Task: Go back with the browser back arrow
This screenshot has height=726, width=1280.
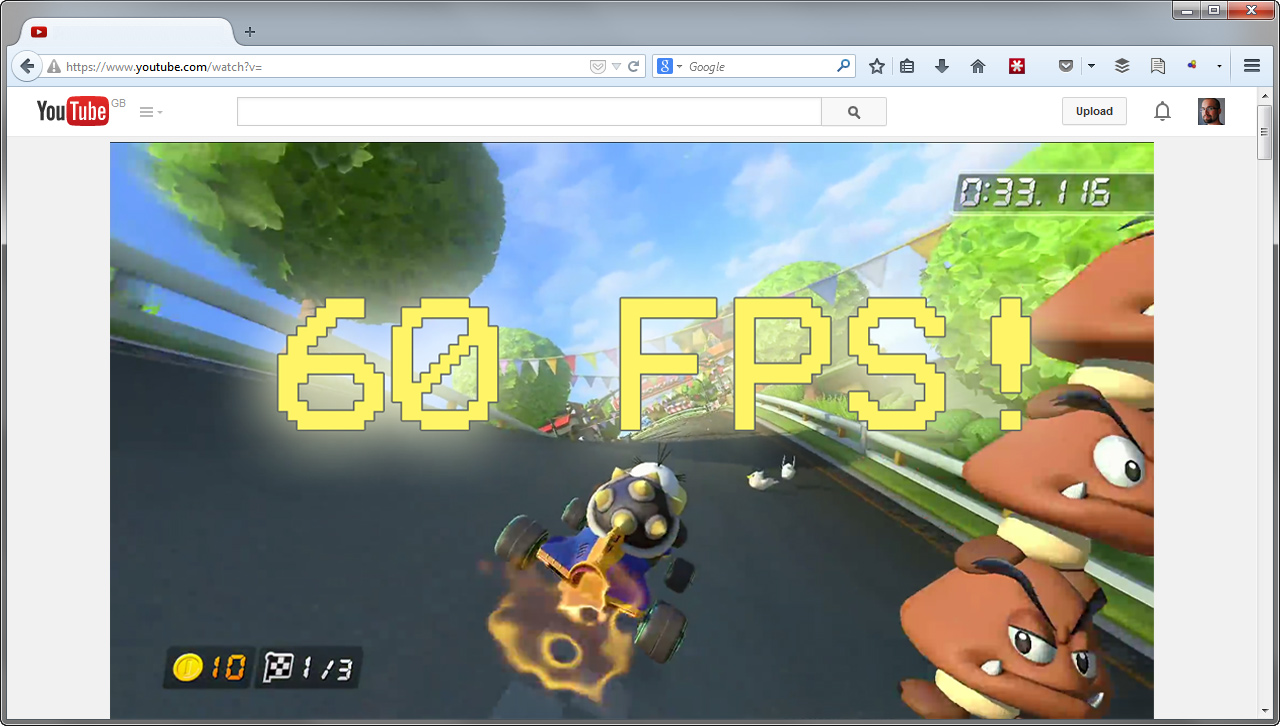Action: [27, 66]
